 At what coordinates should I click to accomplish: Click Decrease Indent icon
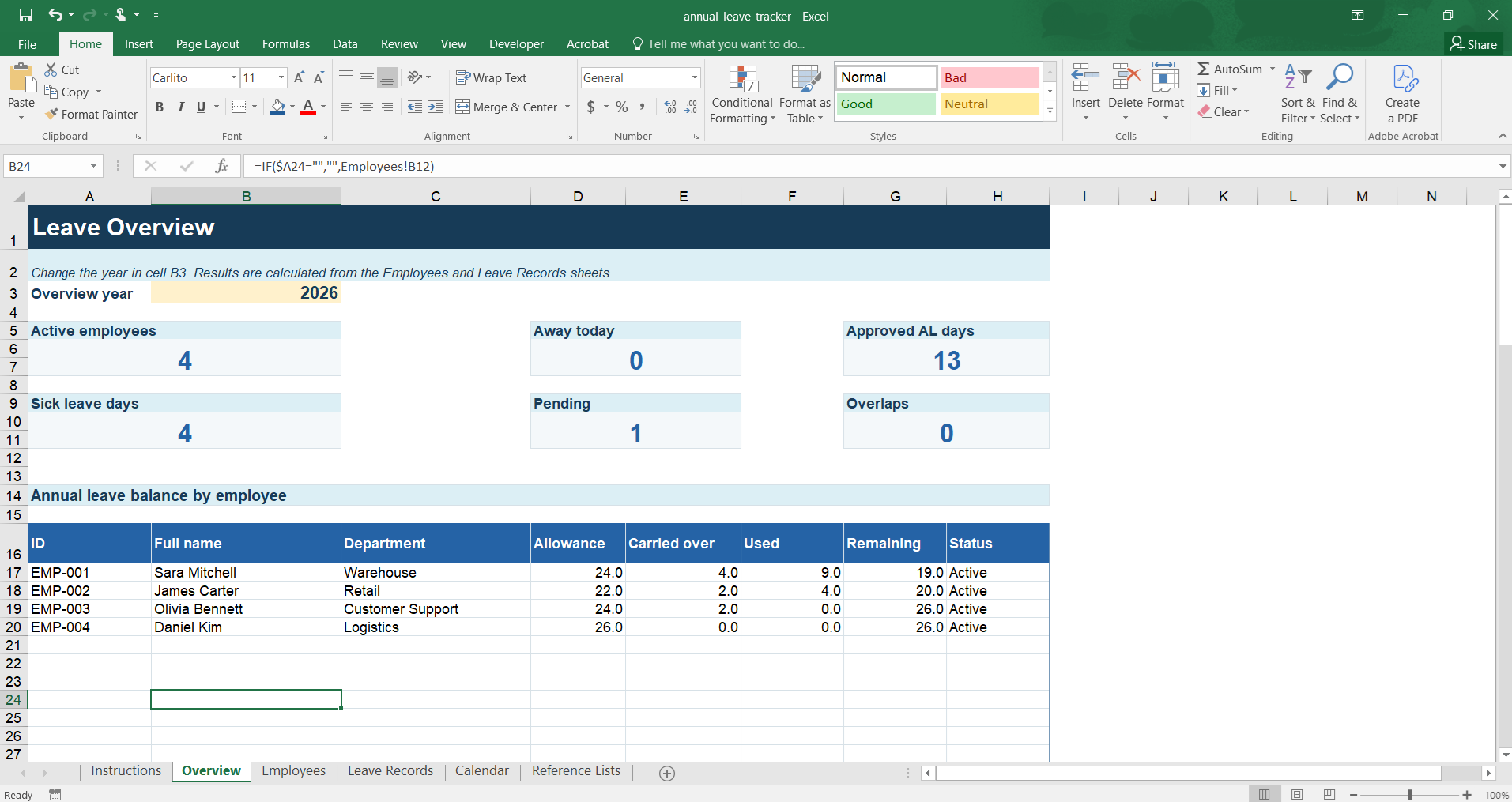(414, 107)
